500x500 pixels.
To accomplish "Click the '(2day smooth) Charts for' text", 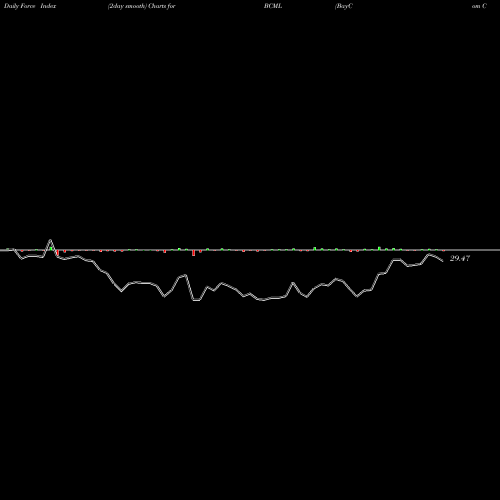I will 142,6.
